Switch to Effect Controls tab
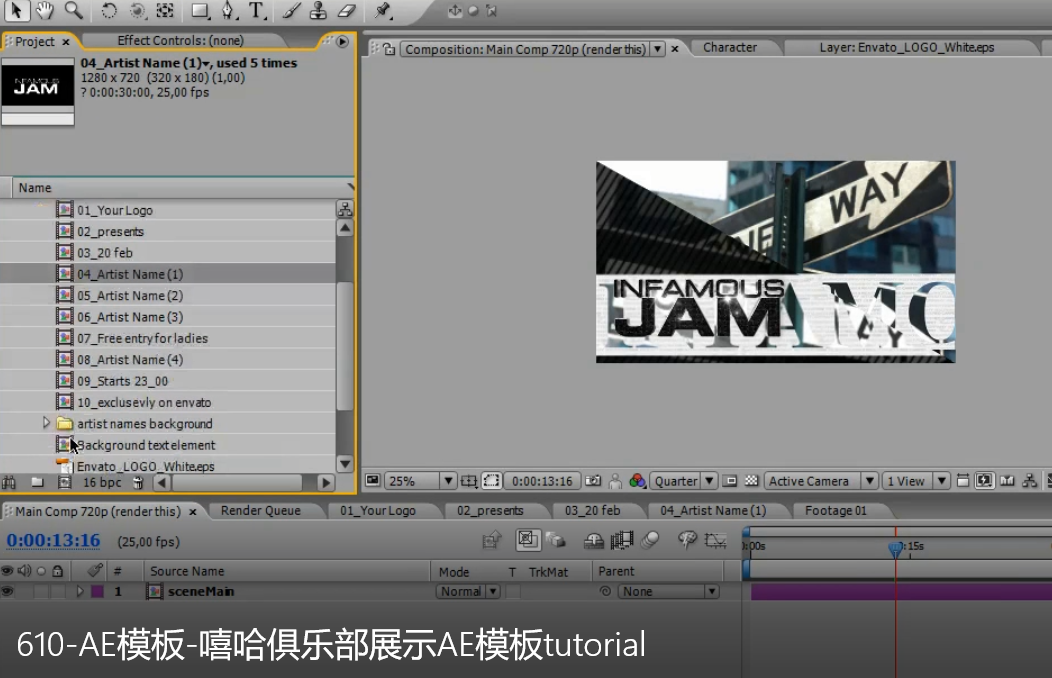The height and width of the screenshot is (678, 1052). coord(180,41)
